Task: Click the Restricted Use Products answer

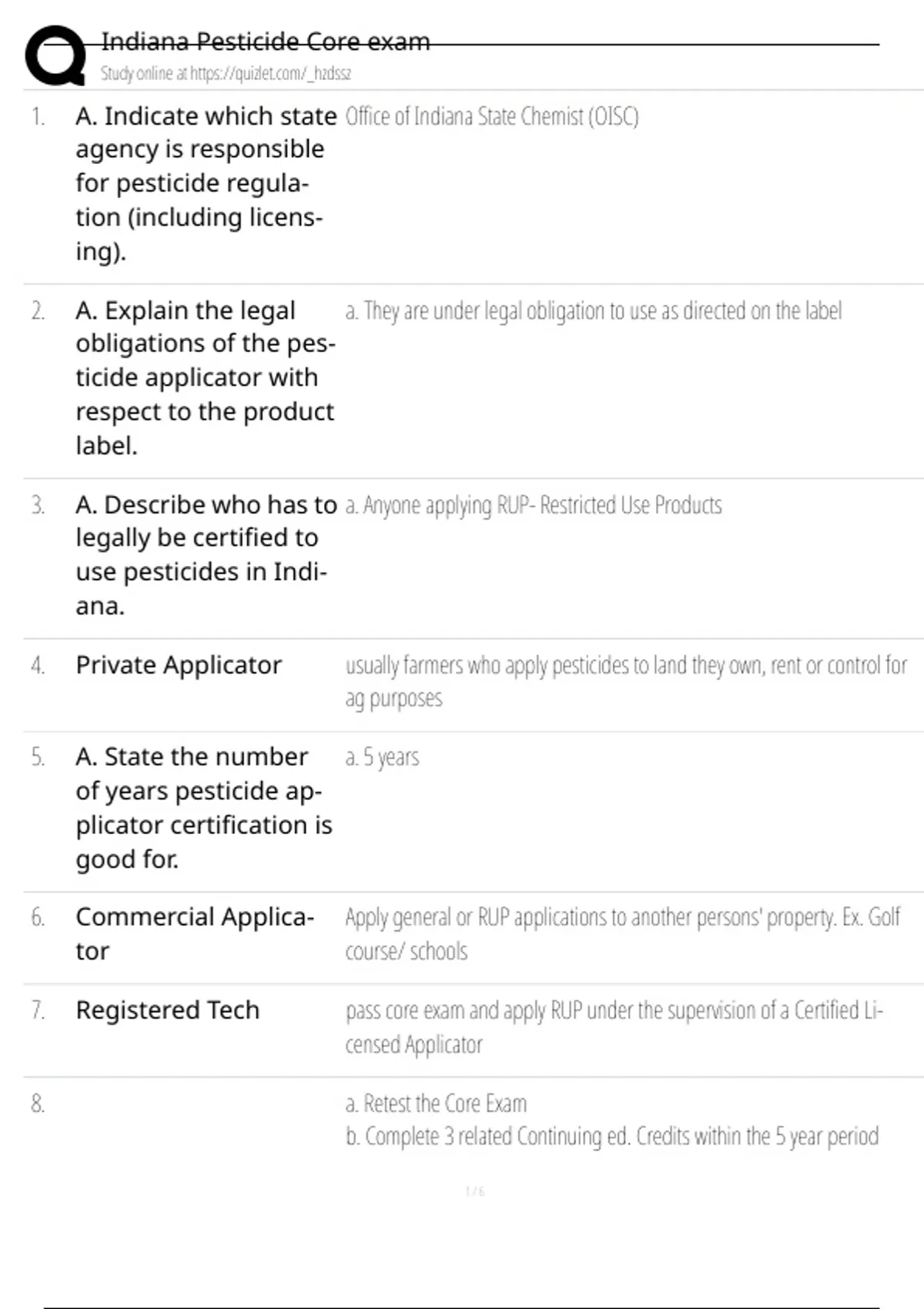Action: click(x=534, y=505)
